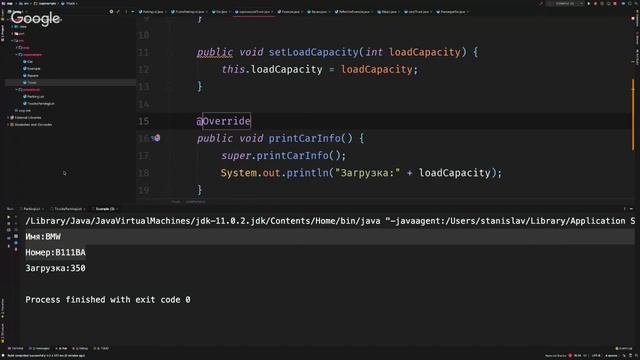Collapse the src folder arrow

[x=12, y=41]
